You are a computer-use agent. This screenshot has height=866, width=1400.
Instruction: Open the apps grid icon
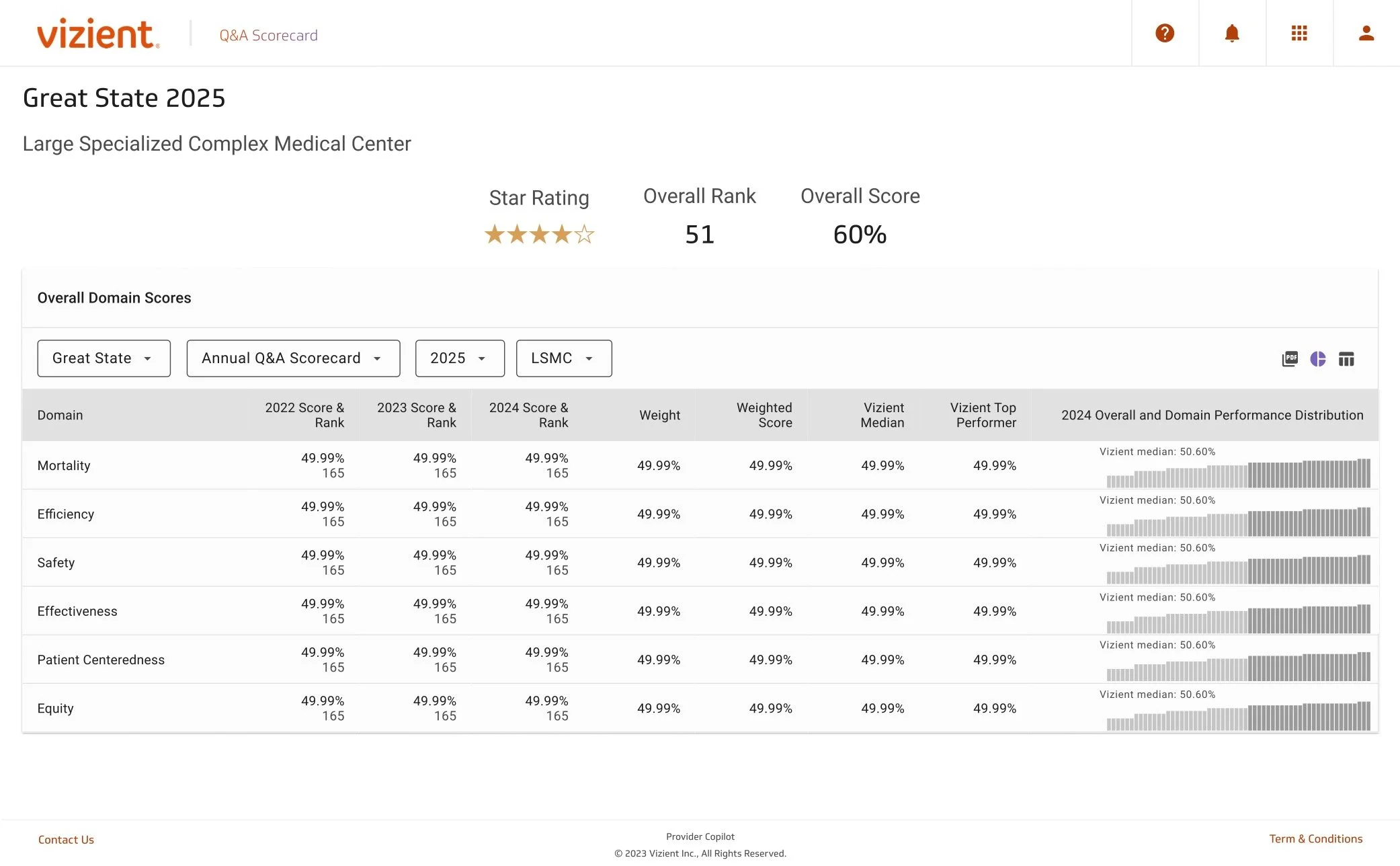(x=1299, y=32)
